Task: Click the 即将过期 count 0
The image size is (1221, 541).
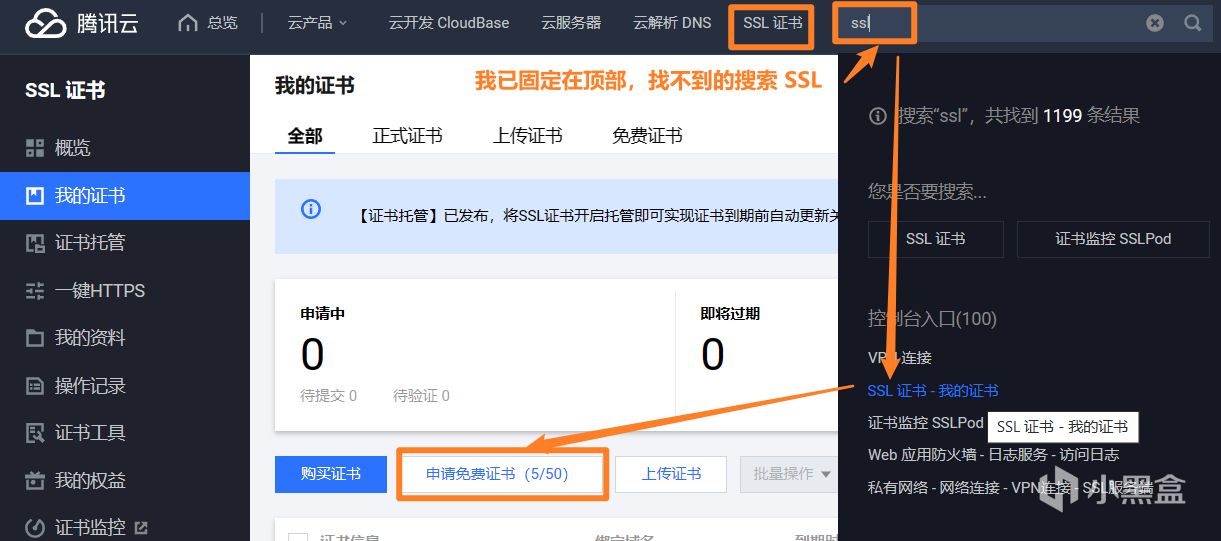Action: [x=712, y=355]
